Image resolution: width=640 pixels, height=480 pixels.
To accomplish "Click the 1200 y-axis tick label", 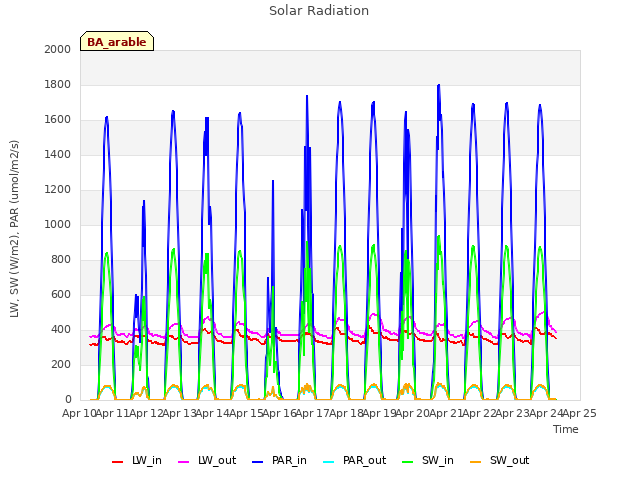I will [58, 189].
